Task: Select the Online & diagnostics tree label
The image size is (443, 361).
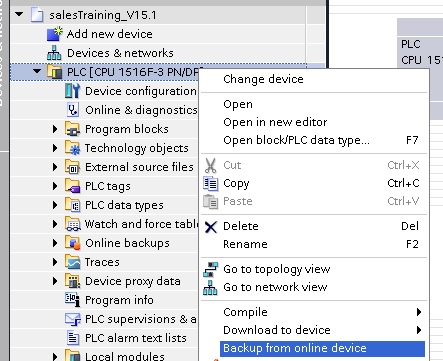Action: pos(141,110)
